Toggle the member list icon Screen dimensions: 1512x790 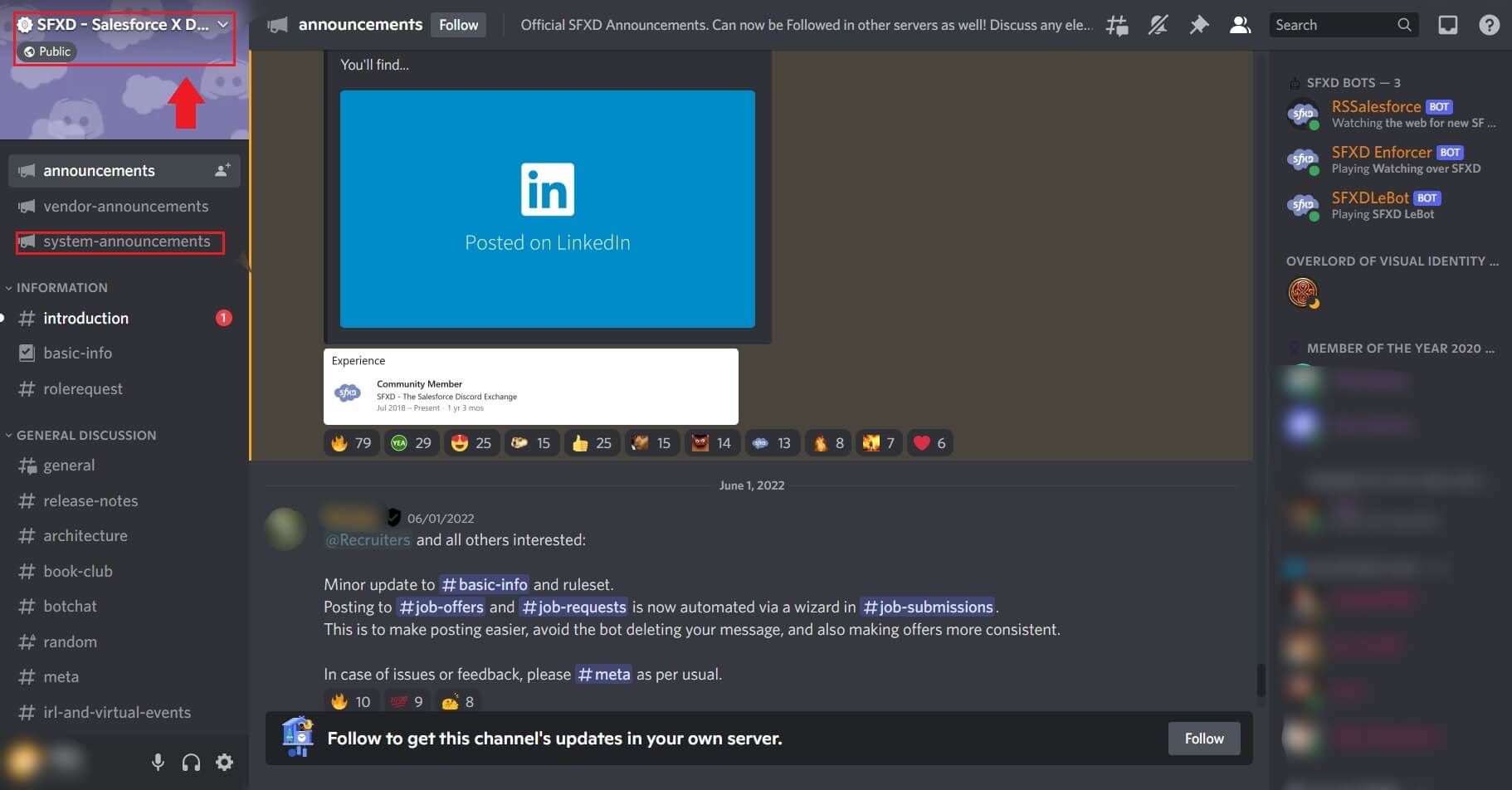click(1240, 26)
